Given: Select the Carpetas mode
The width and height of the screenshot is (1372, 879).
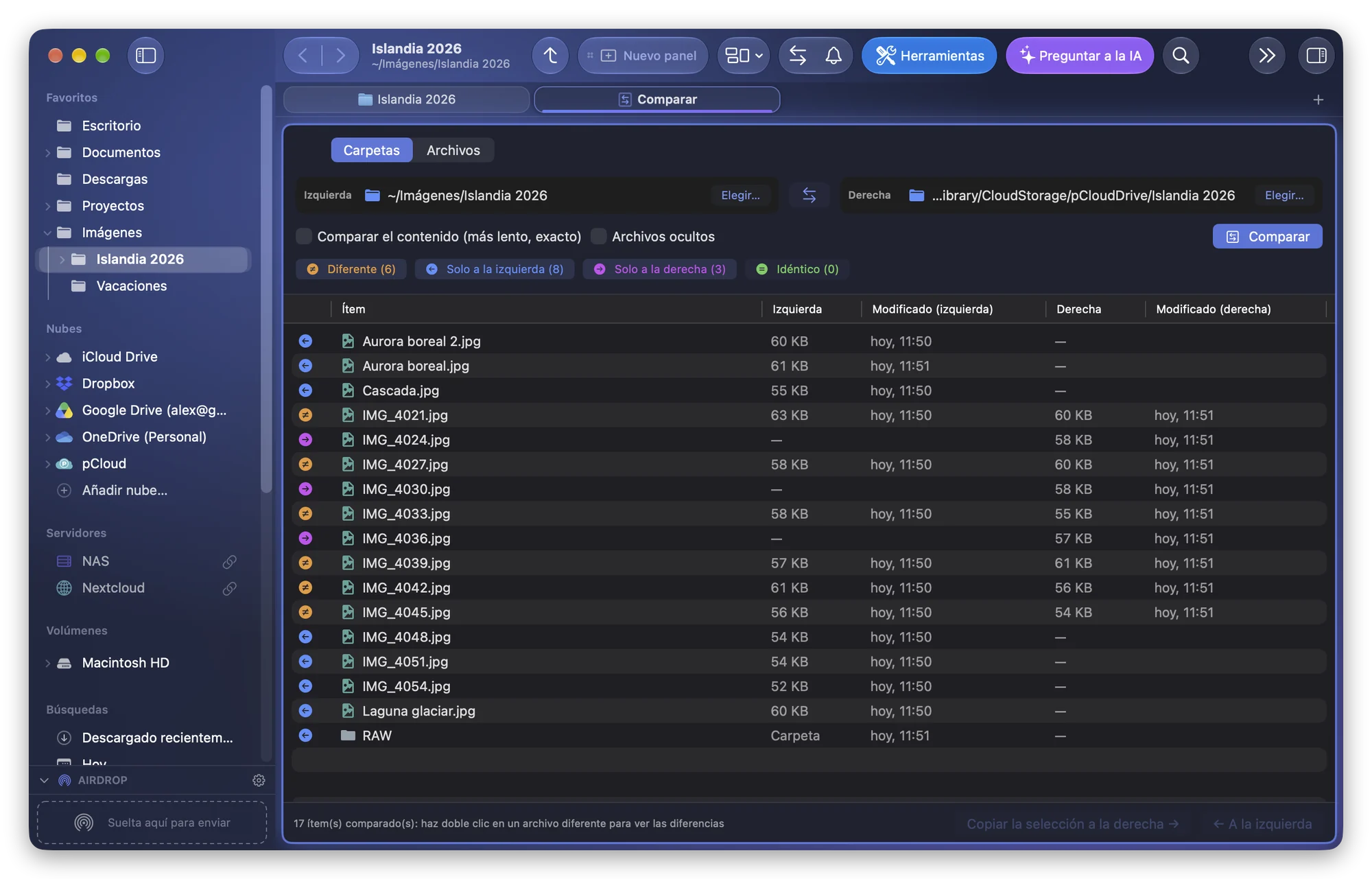Looking at the screenshot, I should (x=371, y=150).
